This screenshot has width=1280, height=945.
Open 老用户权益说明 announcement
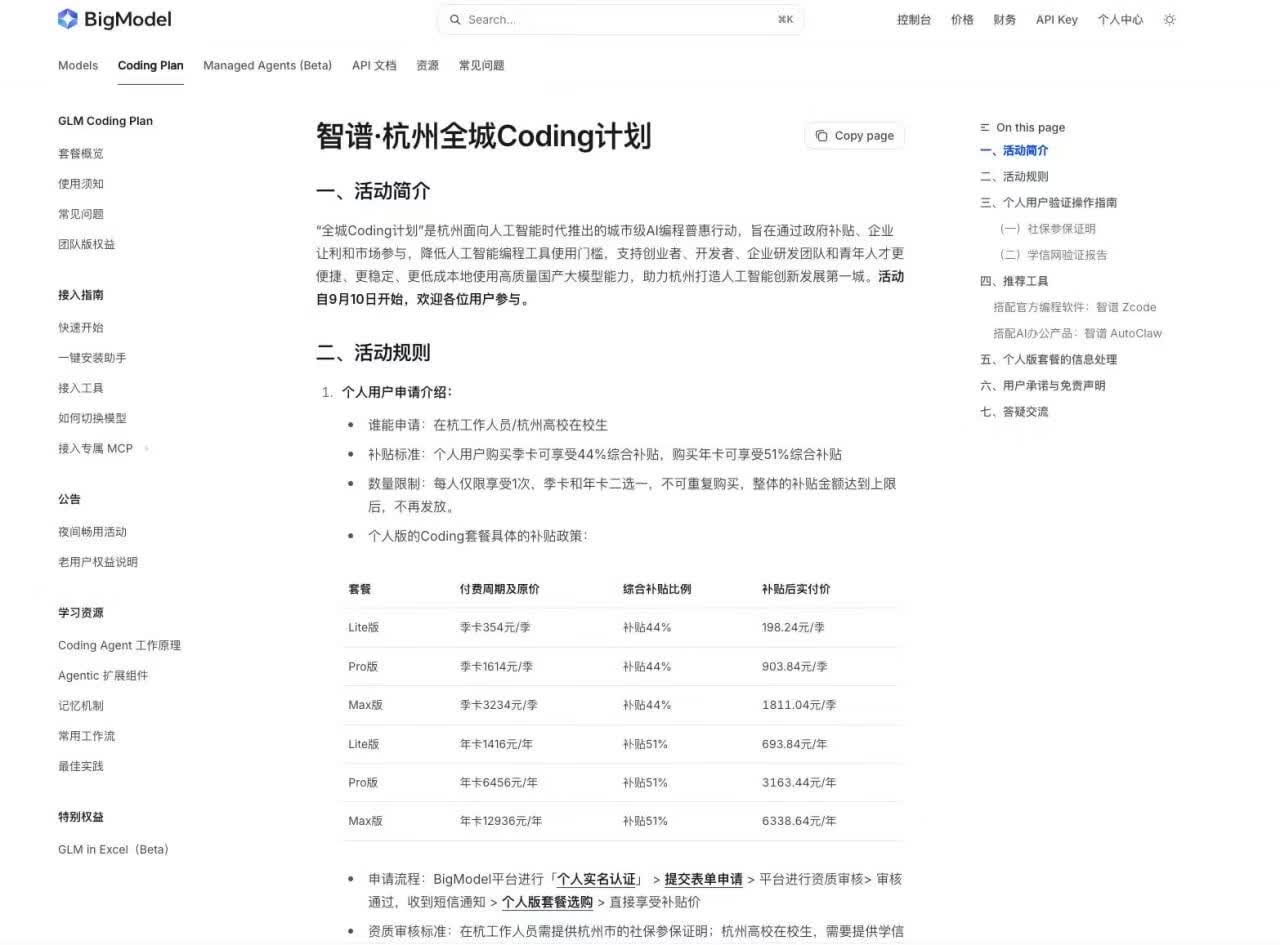click(x=98, y=562)
